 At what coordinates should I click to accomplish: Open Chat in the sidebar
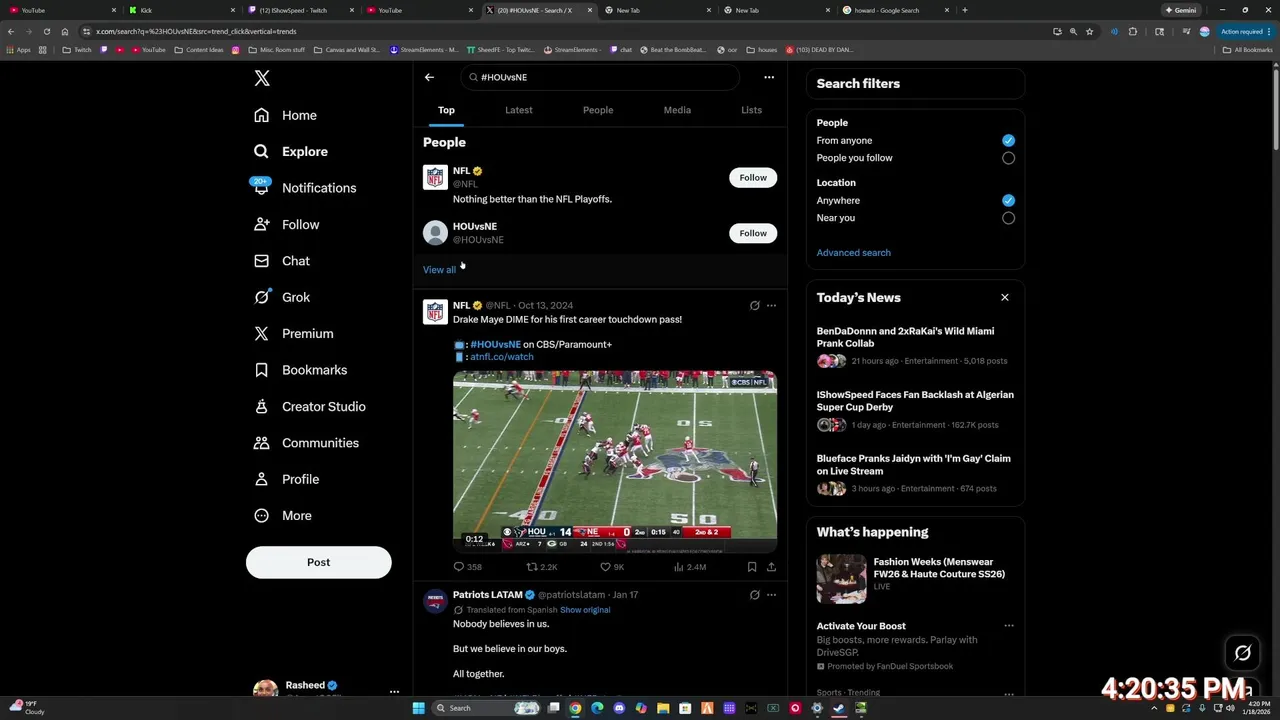282,261
